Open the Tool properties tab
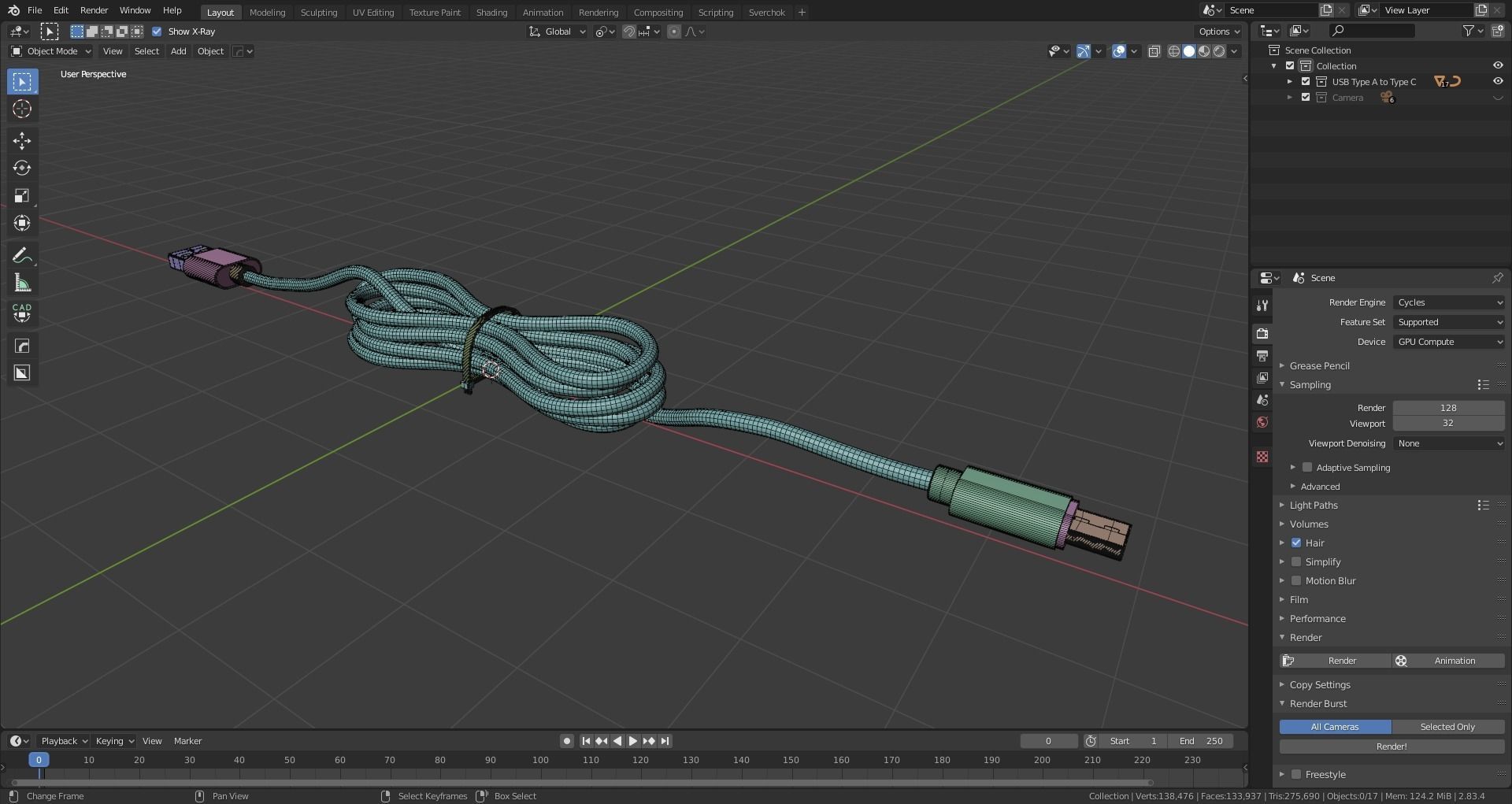 (x=1262, y=305)
